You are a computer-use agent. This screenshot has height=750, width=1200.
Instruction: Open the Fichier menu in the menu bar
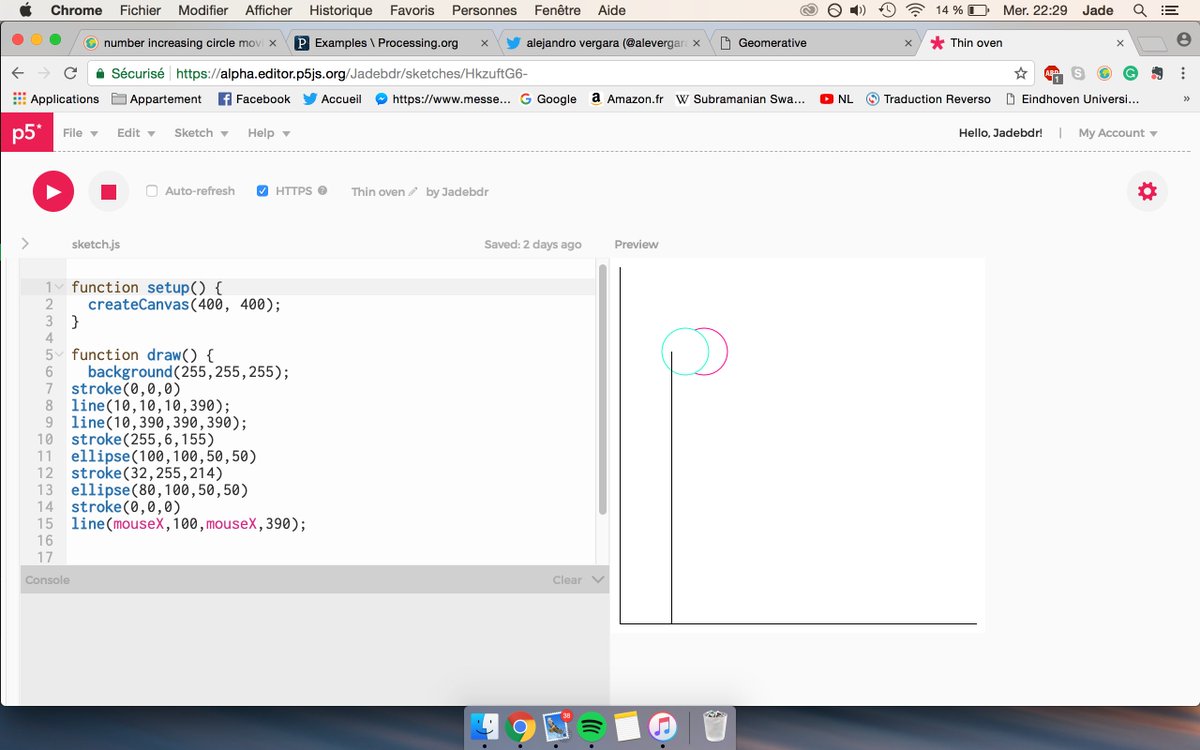click(x=140, y=10)
